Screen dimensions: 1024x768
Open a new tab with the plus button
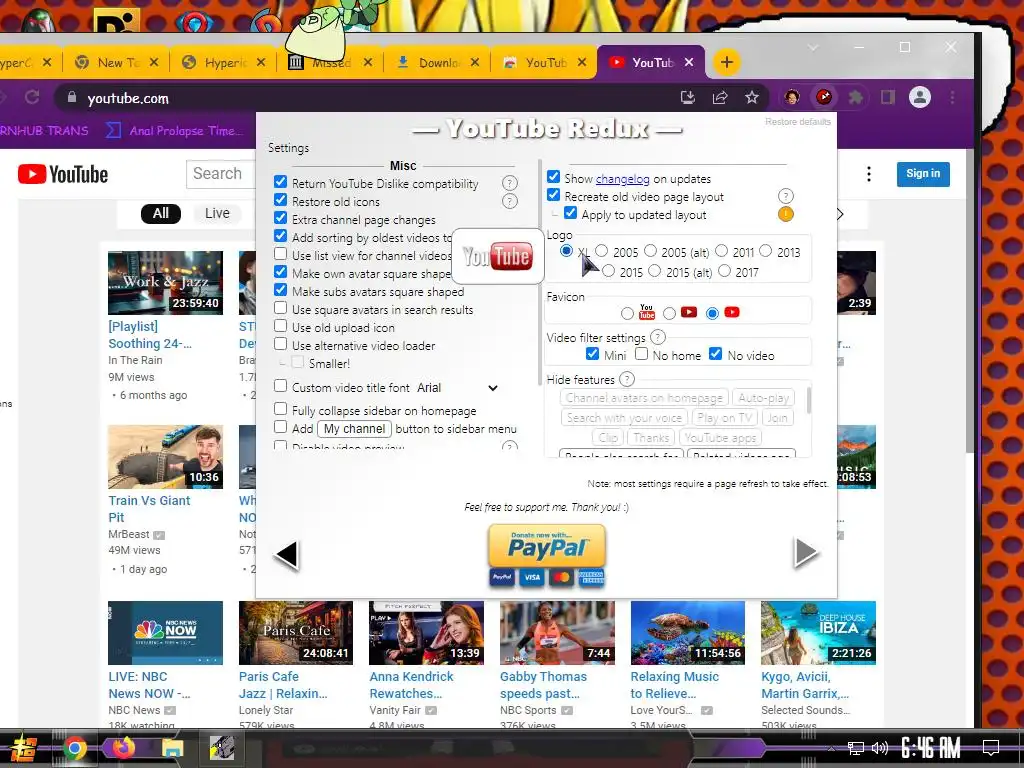[726, 62]
